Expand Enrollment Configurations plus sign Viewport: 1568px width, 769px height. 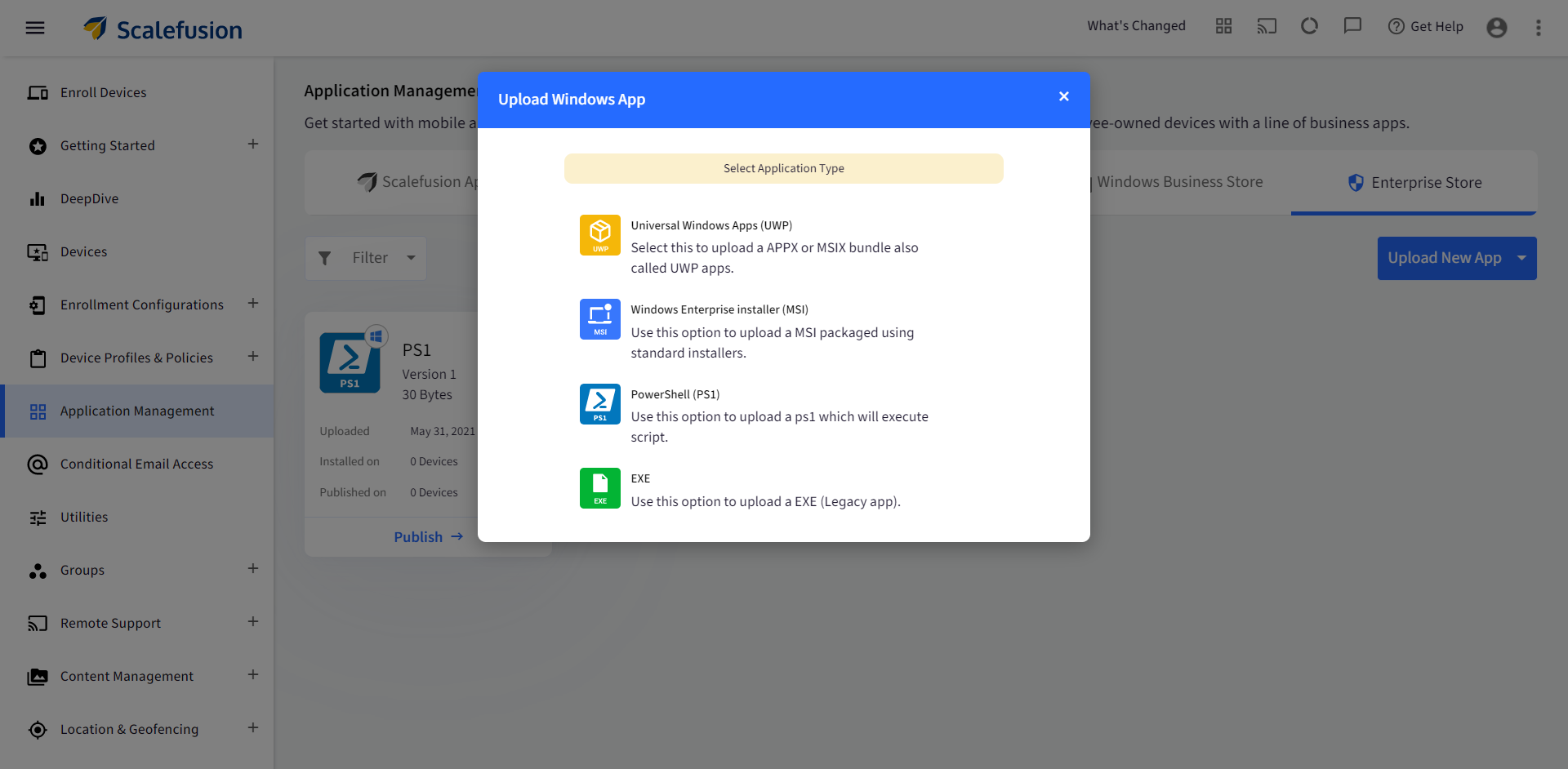click(253, 303)
